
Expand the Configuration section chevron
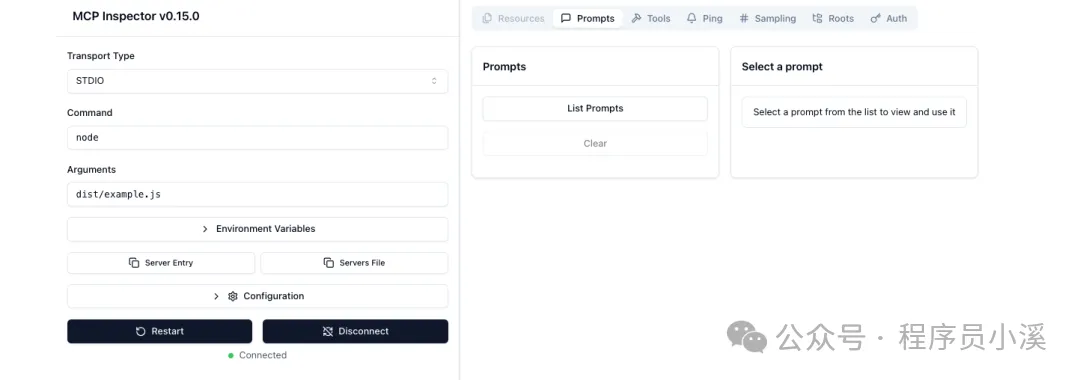pyautogui.click(x=216, y=296)
